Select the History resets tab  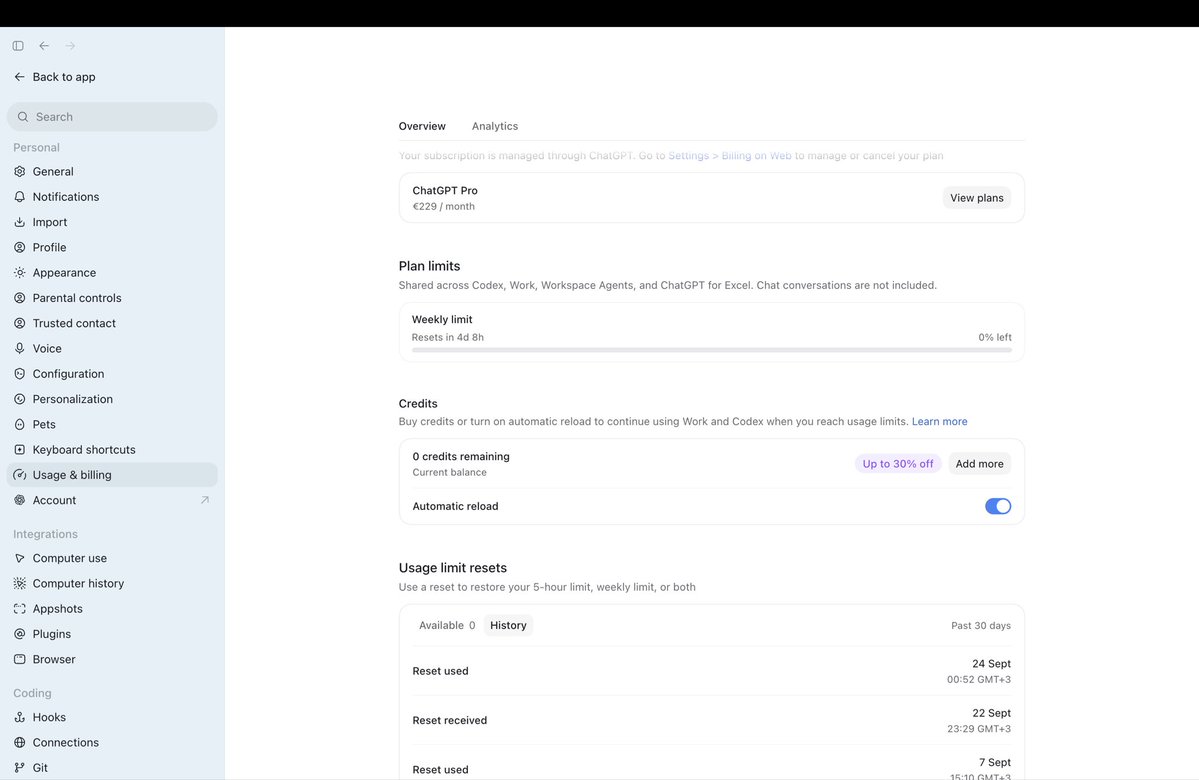click(x=509, y=626)
